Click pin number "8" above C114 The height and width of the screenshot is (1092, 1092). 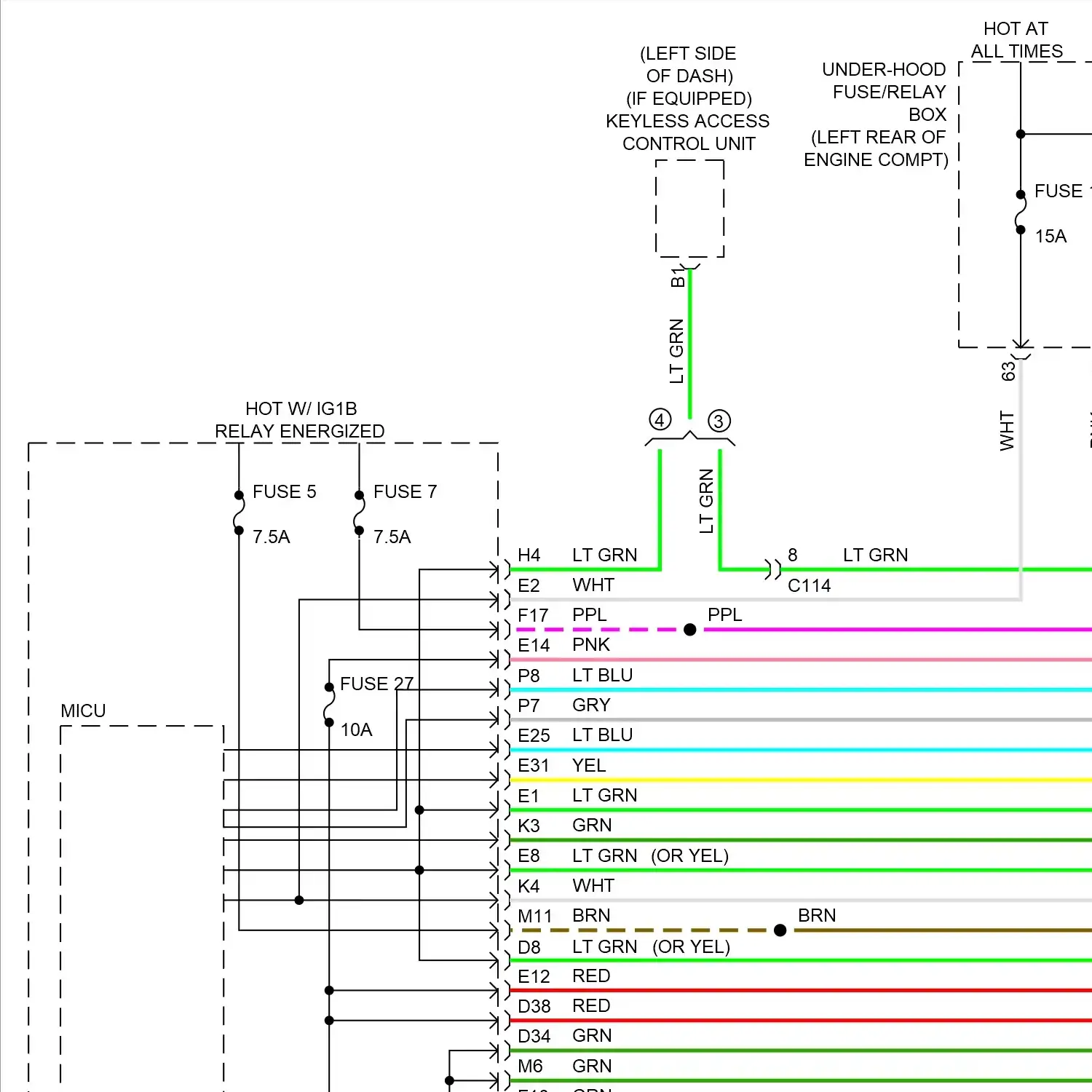pos(793,555)
